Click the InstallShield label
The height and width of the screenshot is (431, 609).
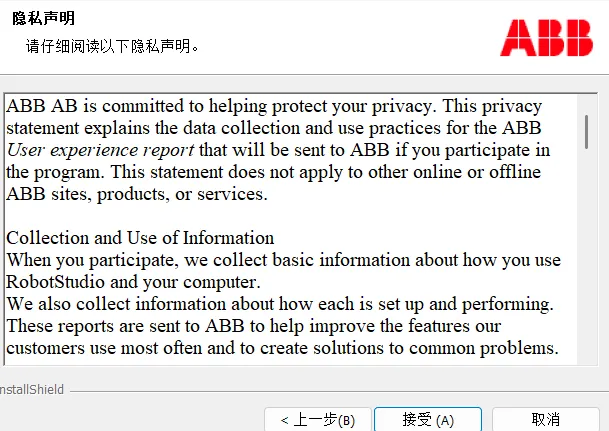(x=31, y=389)
